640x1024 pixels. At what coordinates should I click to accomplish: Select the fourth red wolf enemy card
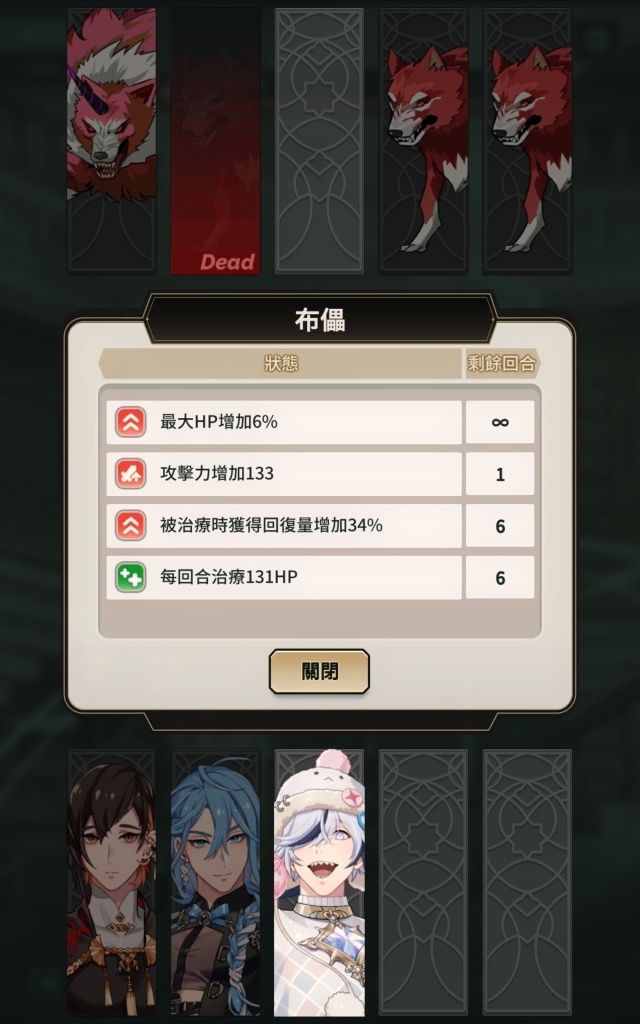423,141
